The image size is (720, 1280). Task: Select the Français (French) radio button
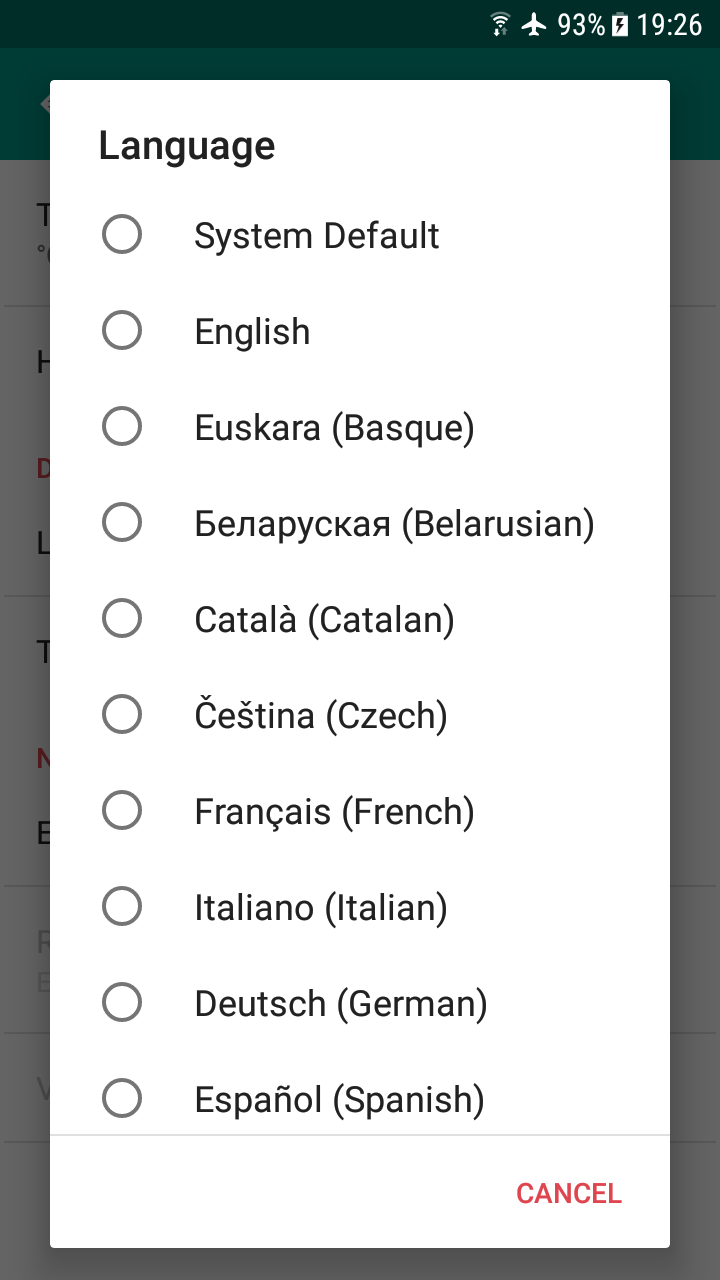click(x=122, y=811)
